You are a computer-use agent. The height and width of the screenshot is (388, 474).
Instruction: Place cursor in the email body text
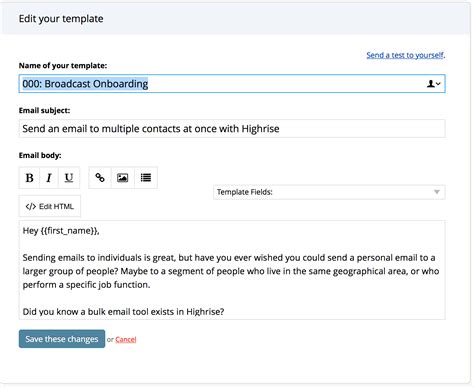point(232,270)
